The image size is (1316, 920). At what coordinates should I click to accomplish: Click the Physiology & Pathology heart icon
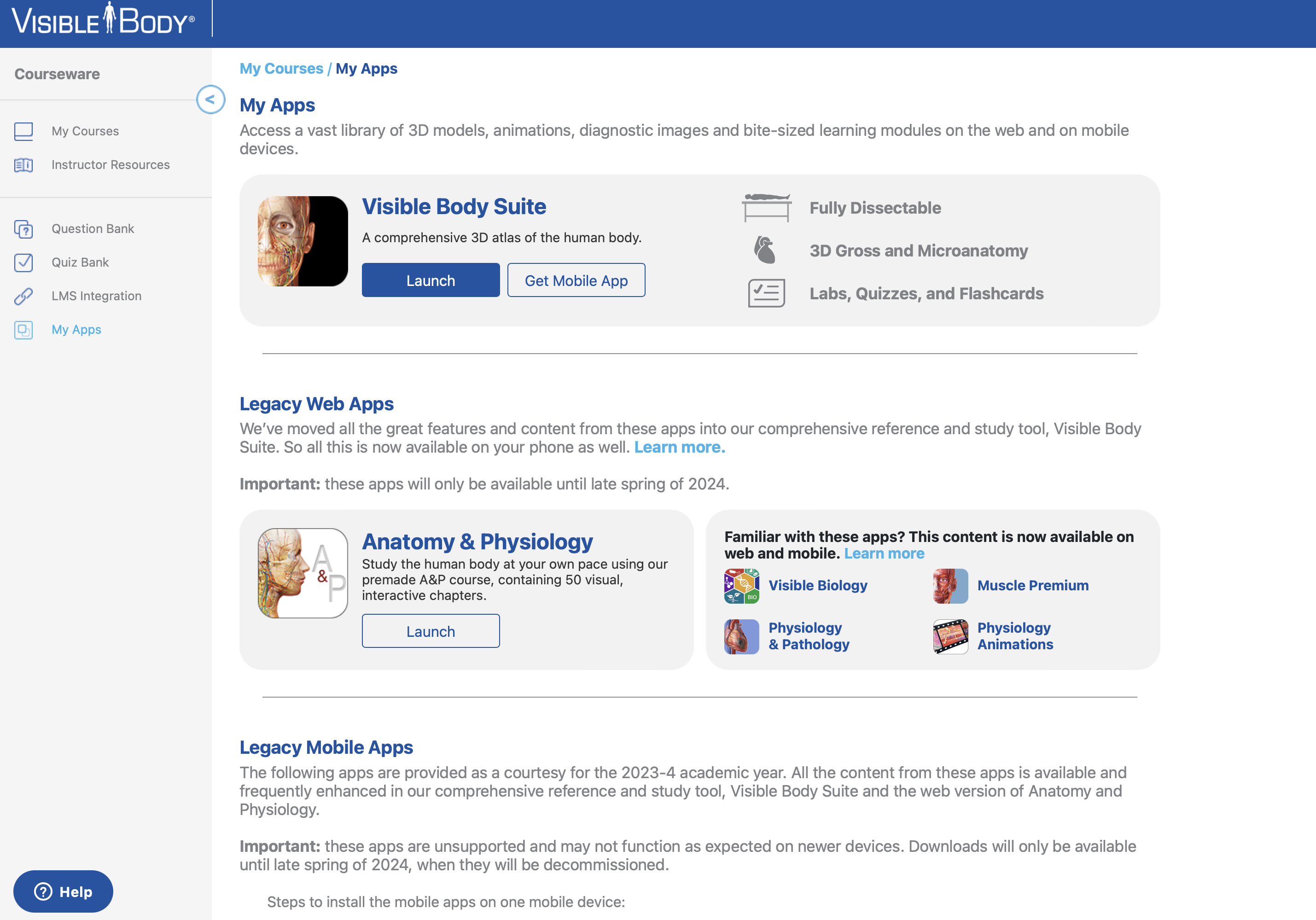742,636
